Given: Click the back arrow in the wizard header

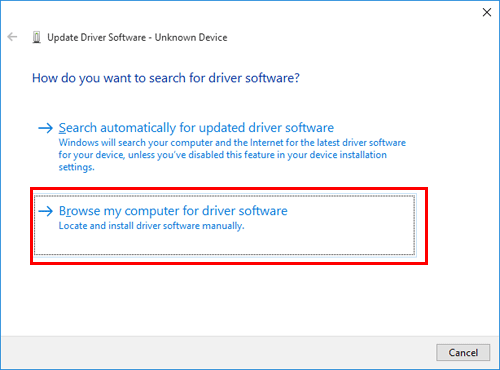Looking at the screenshot, I should point(12,37).
